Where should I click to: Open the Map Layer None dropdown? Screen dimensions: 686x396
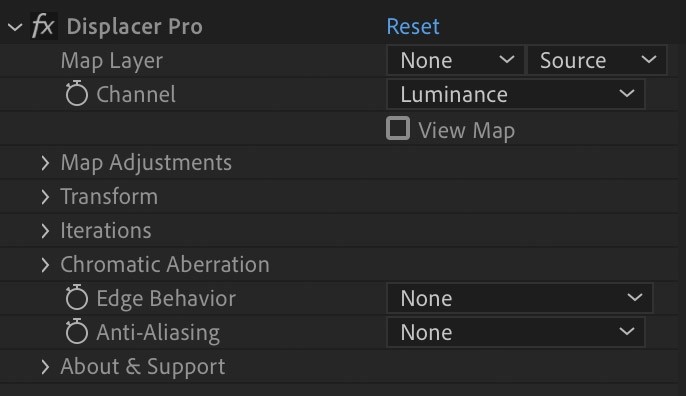pyautogui.click(x=455, y=60)
